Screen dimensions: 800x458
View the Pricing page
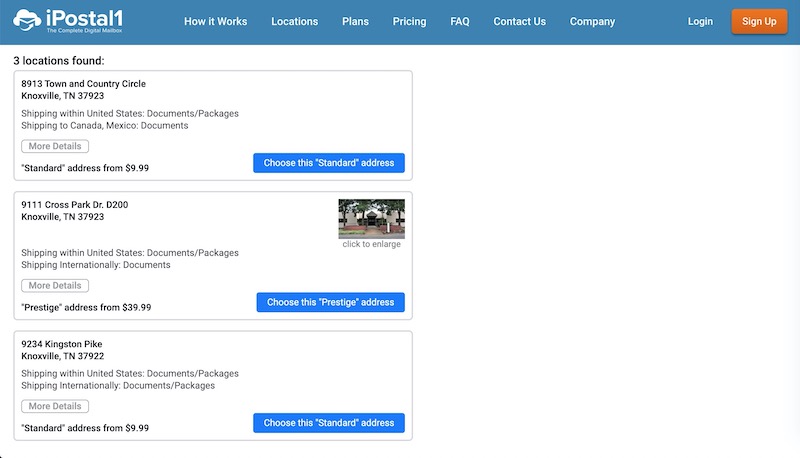[x=409, y=21]
